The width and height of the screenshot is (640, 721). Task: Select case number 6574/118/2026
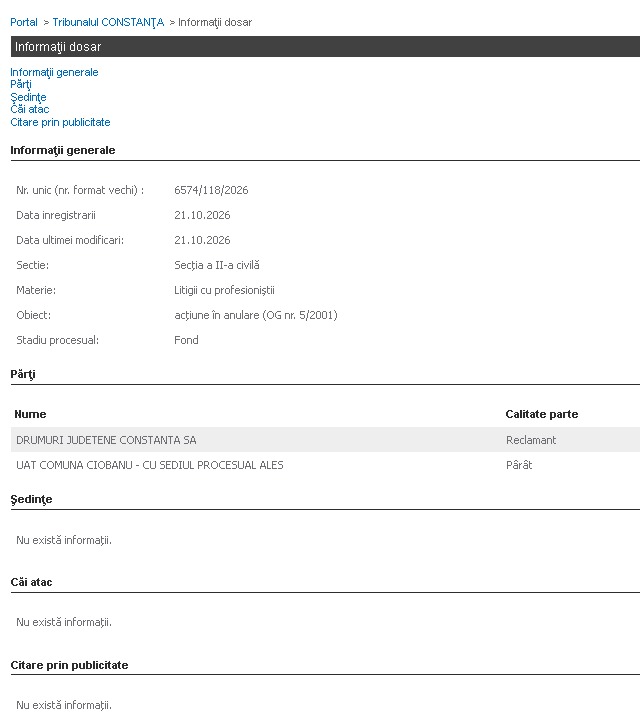211,190
